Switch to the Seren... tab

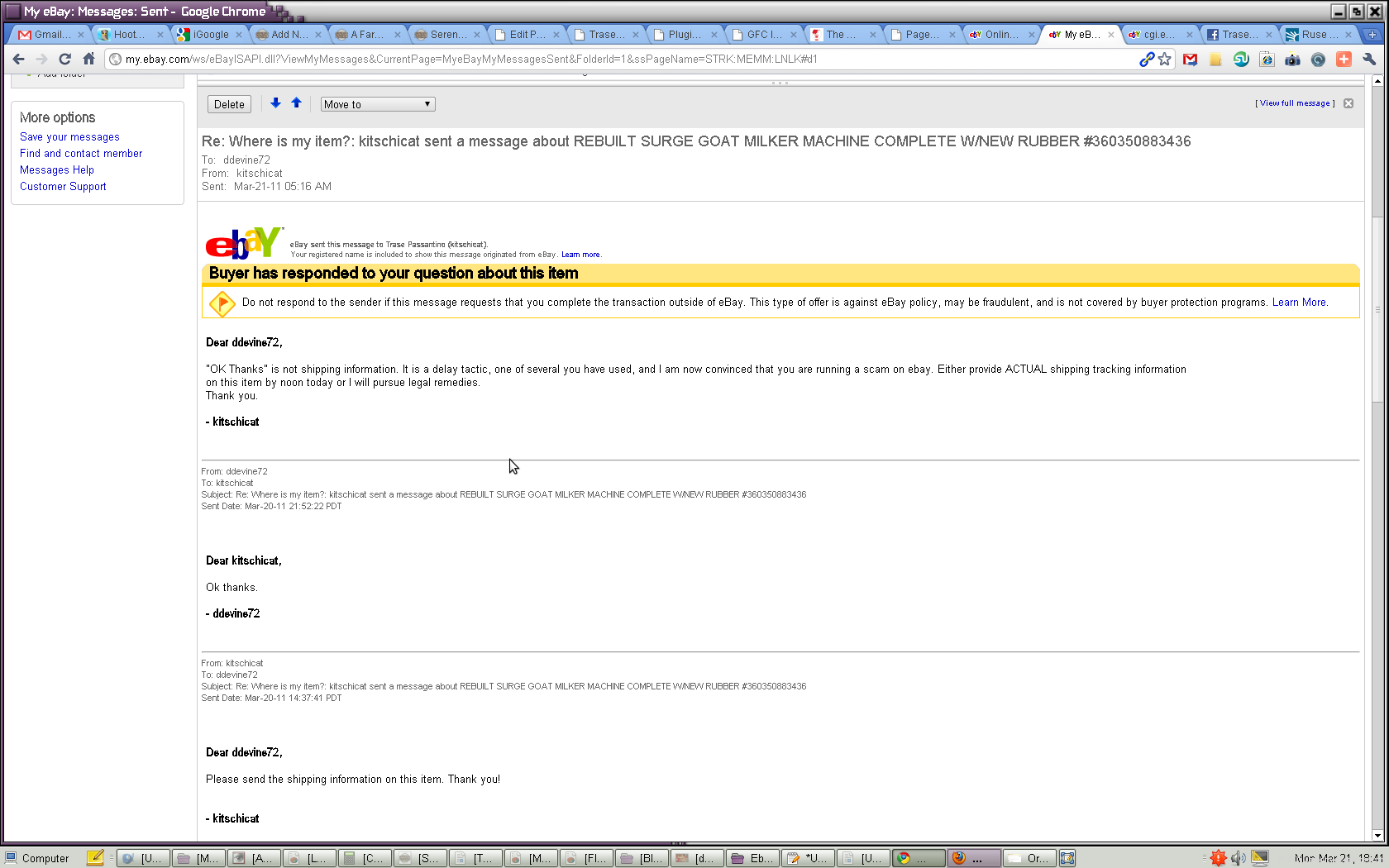[x=448, y=35]
